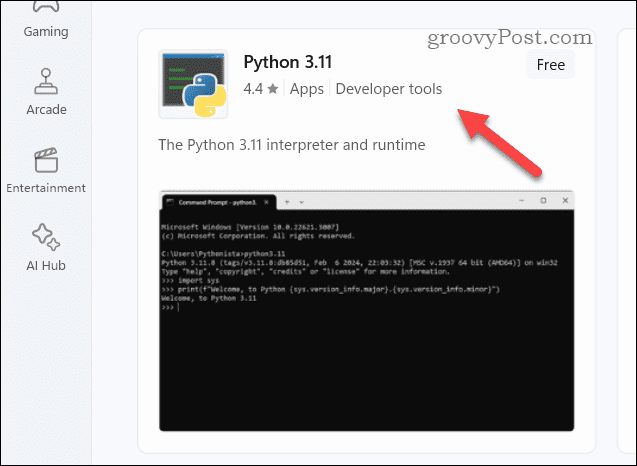Open the Command Prompt screenshot preview
The height and width of the screenshot is (466, 637).
click(x=366, y=311)
